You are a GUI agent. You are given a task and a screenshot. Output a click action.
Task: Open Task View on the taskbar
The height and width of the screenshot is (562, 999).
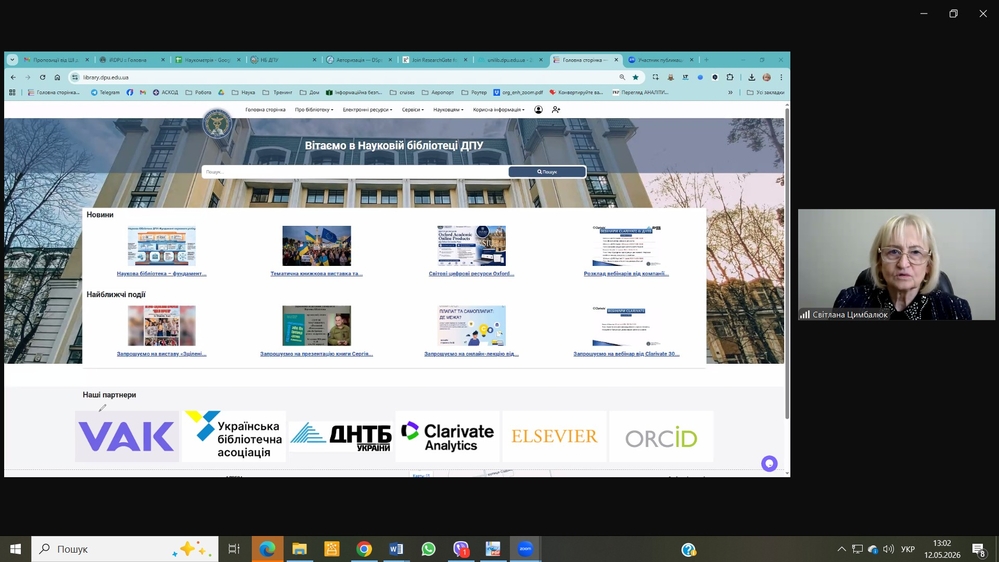pyautogui.click(x=234, y=549)
